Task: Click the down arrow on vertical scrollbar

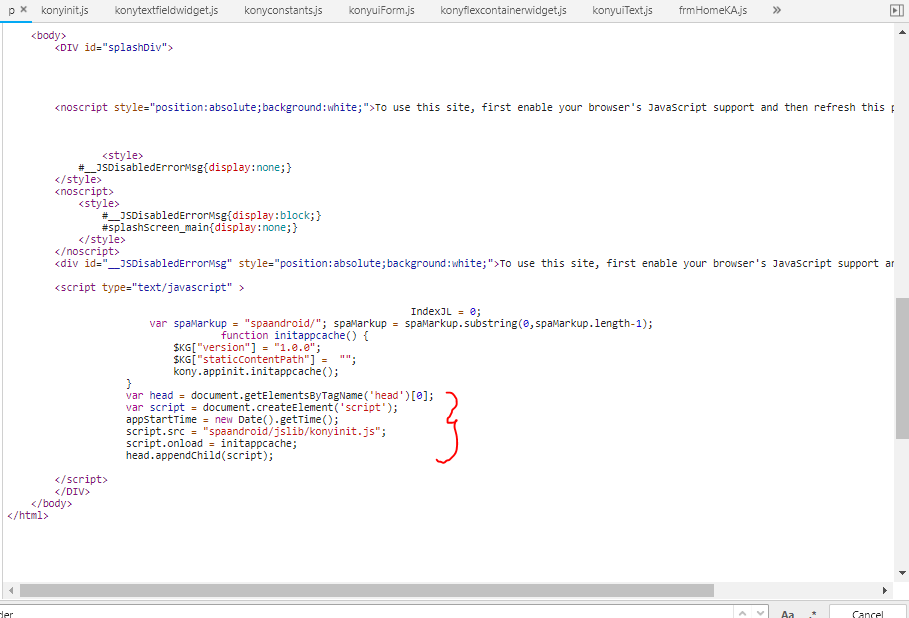Action: click(901, 572)
